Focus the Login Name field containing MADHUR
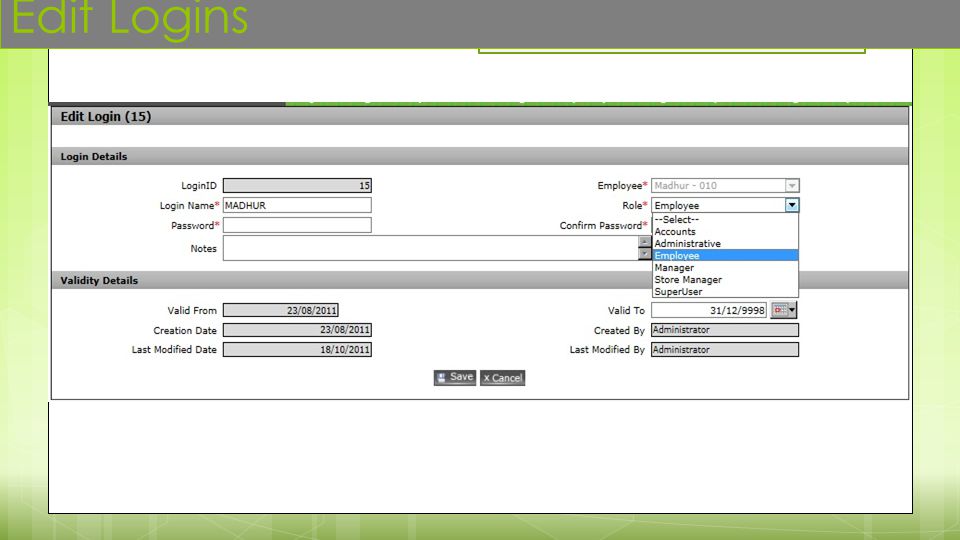The width and height of the screenshot is (960, 540). (x=297, y=205)
